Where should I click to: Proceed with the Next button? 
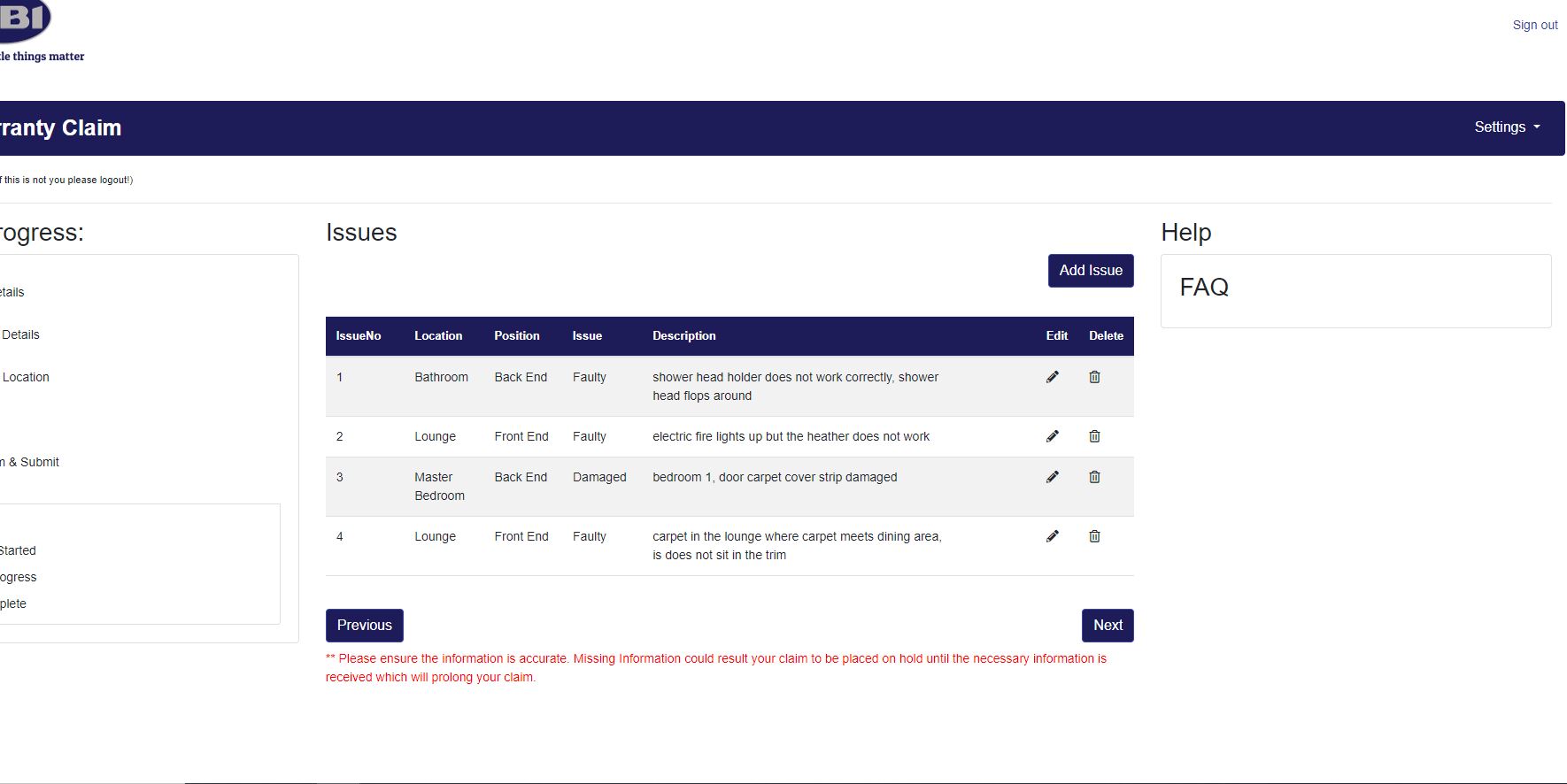tap(1108, 626)
